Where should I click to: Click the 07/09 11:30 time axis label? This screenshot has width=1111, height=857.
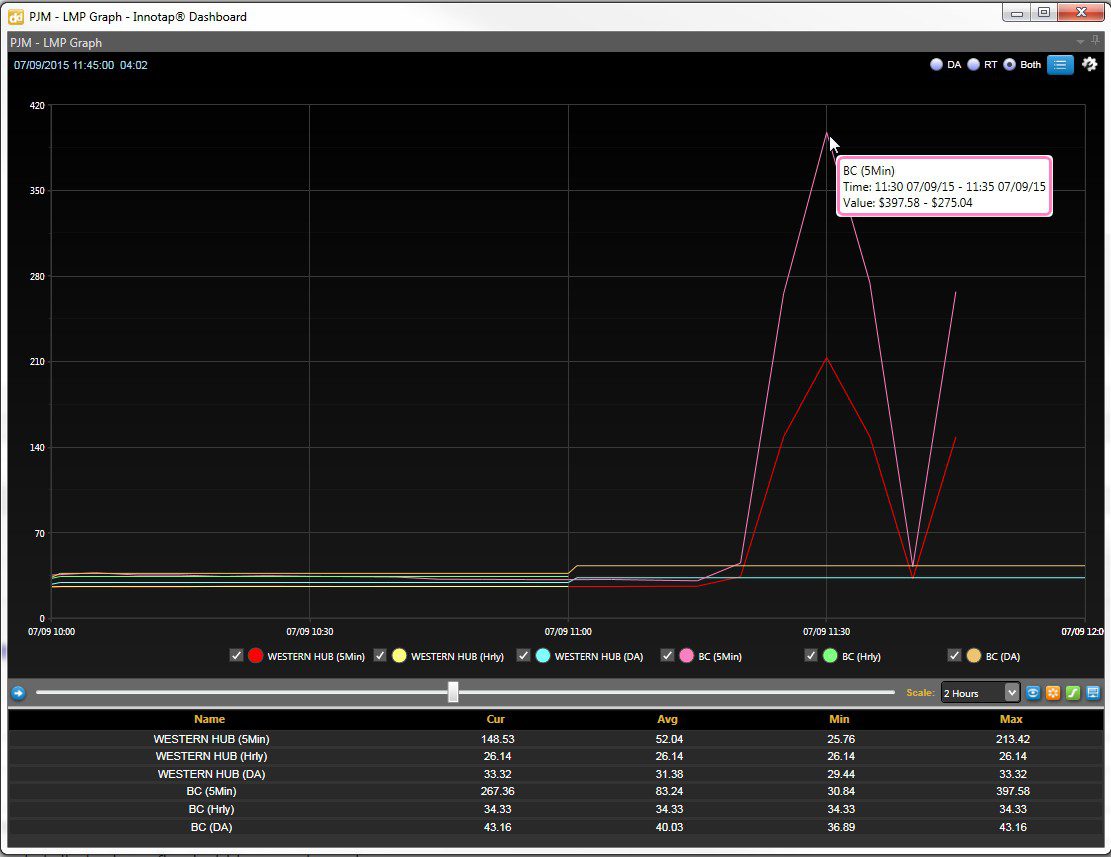click(826, 631)
